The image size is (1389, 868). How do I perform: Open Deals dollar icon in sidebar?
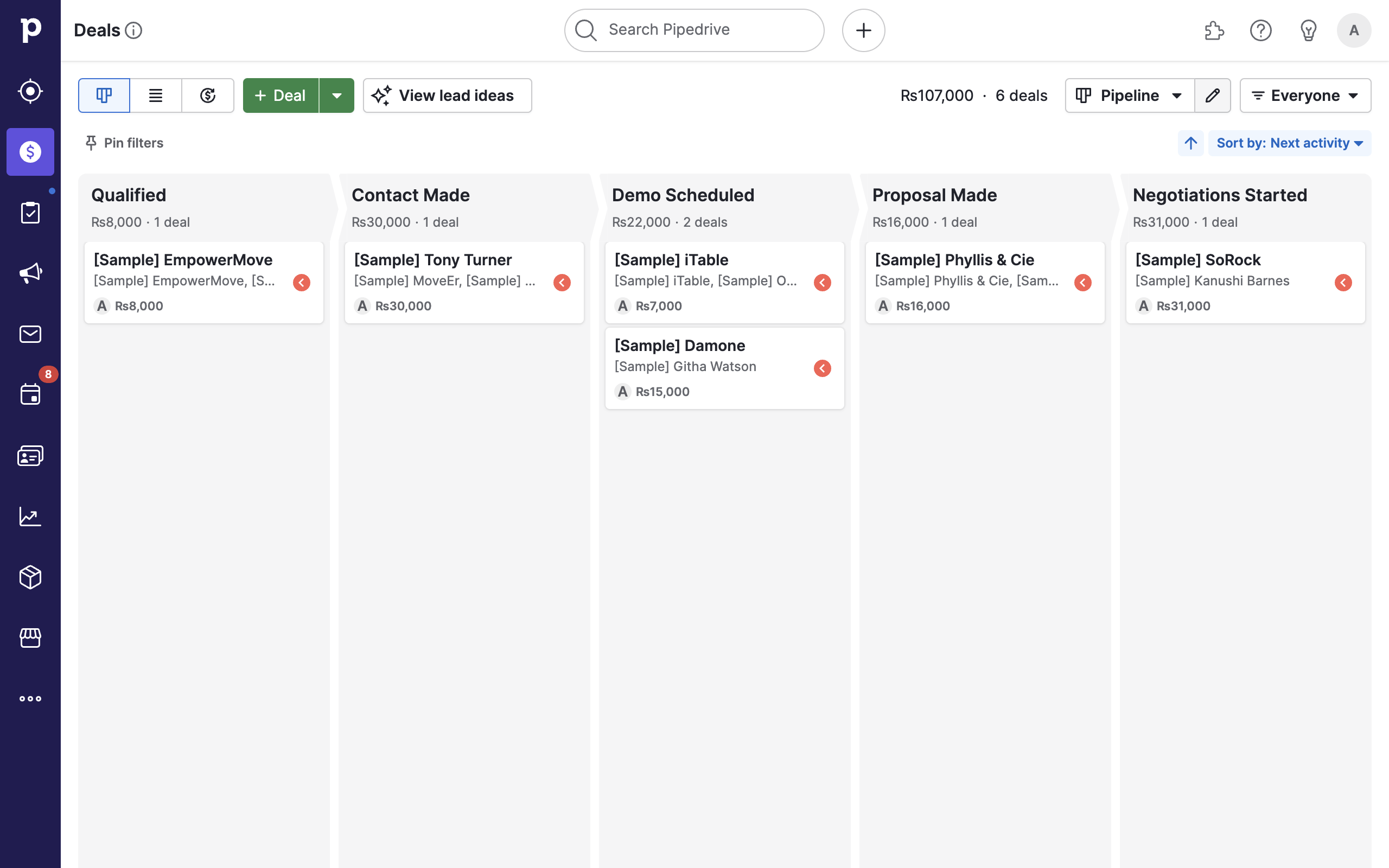30,152
